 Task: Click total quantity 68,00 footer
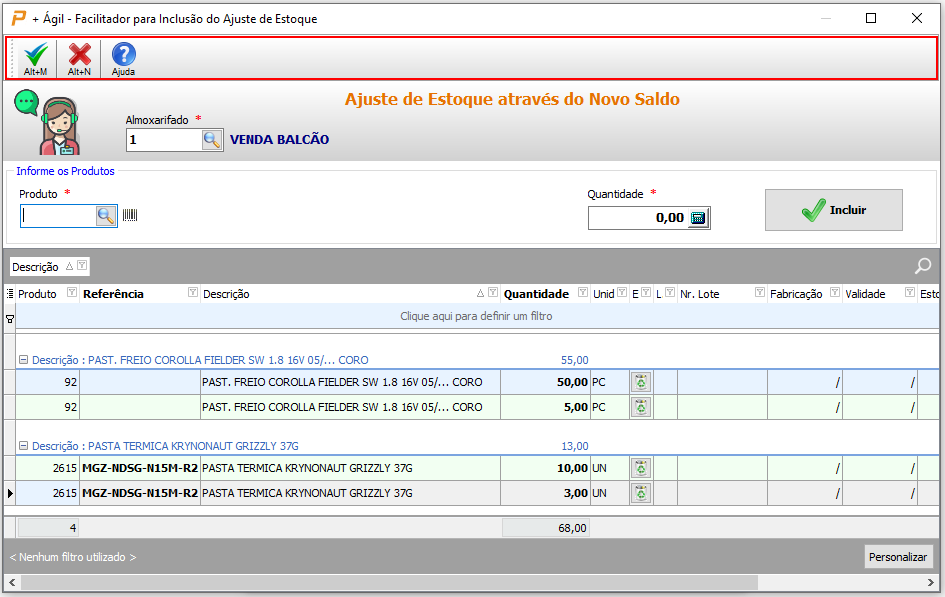tap(545, 528)
